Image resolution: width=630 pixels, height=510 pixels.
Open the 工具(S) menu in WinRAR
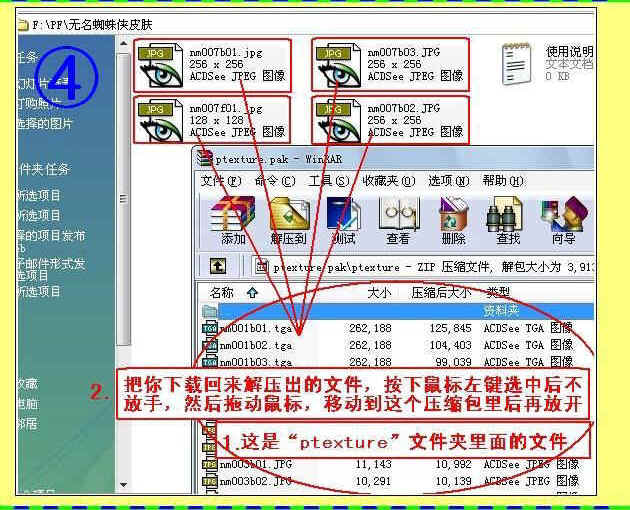point(329,181)
